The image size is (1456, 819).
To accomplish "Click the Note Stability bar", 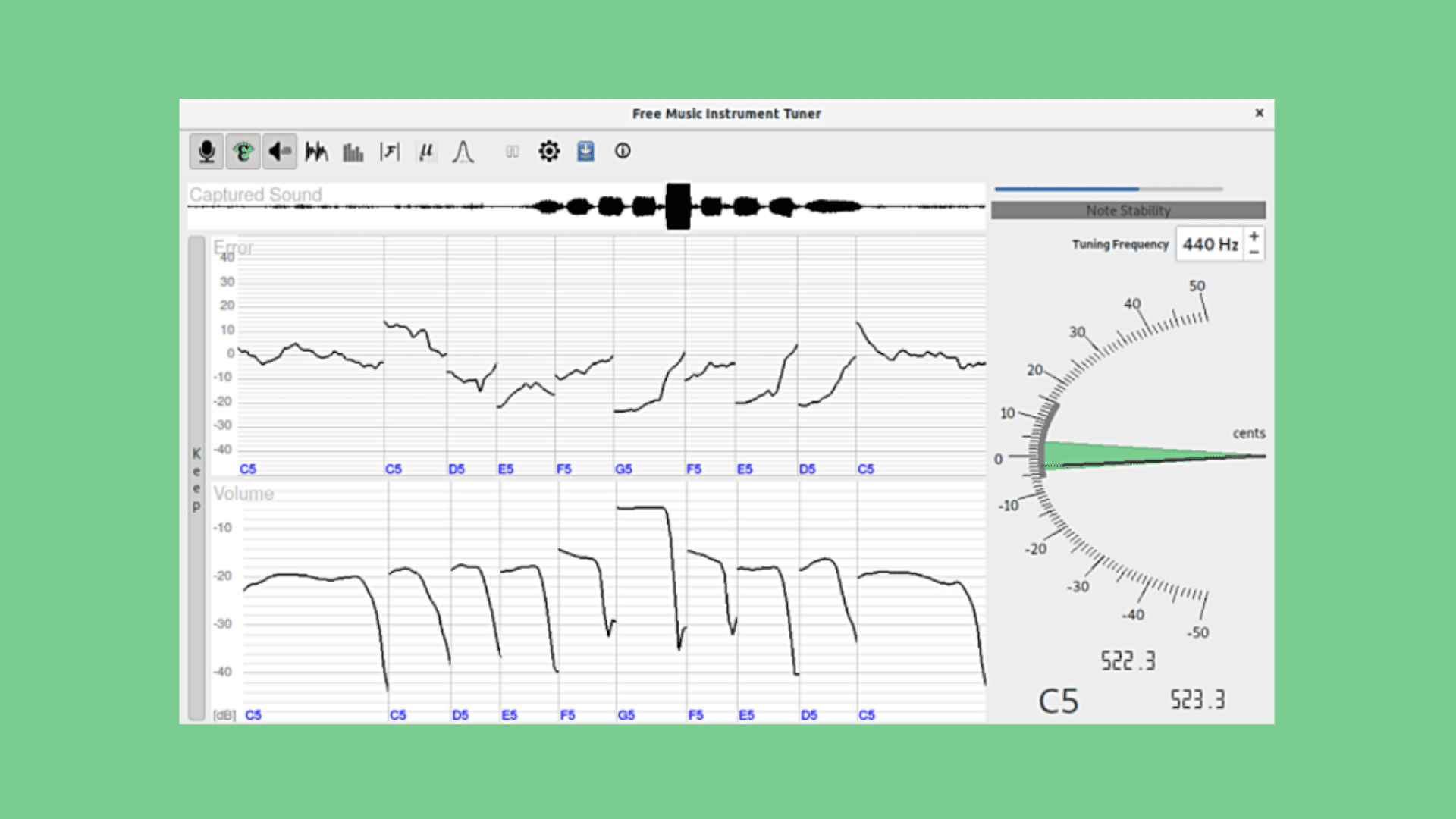I will pyautogui.click(x=1128, y=210).
